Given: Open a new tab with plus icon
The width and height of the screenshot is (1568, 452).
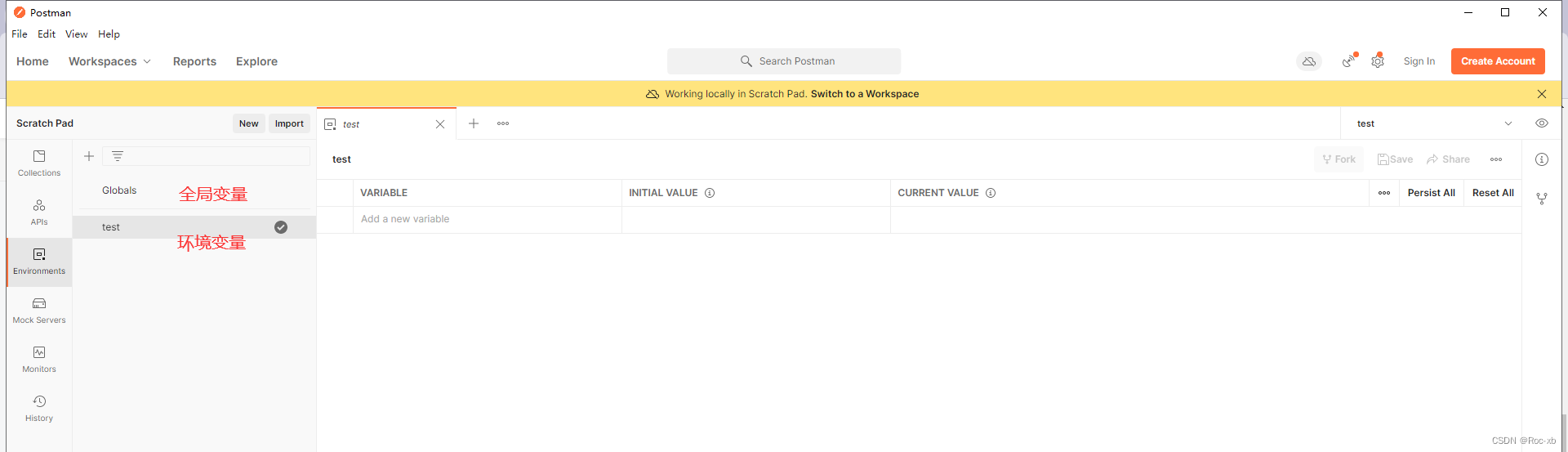Looking at the screenshot, I should coord(474,123).
